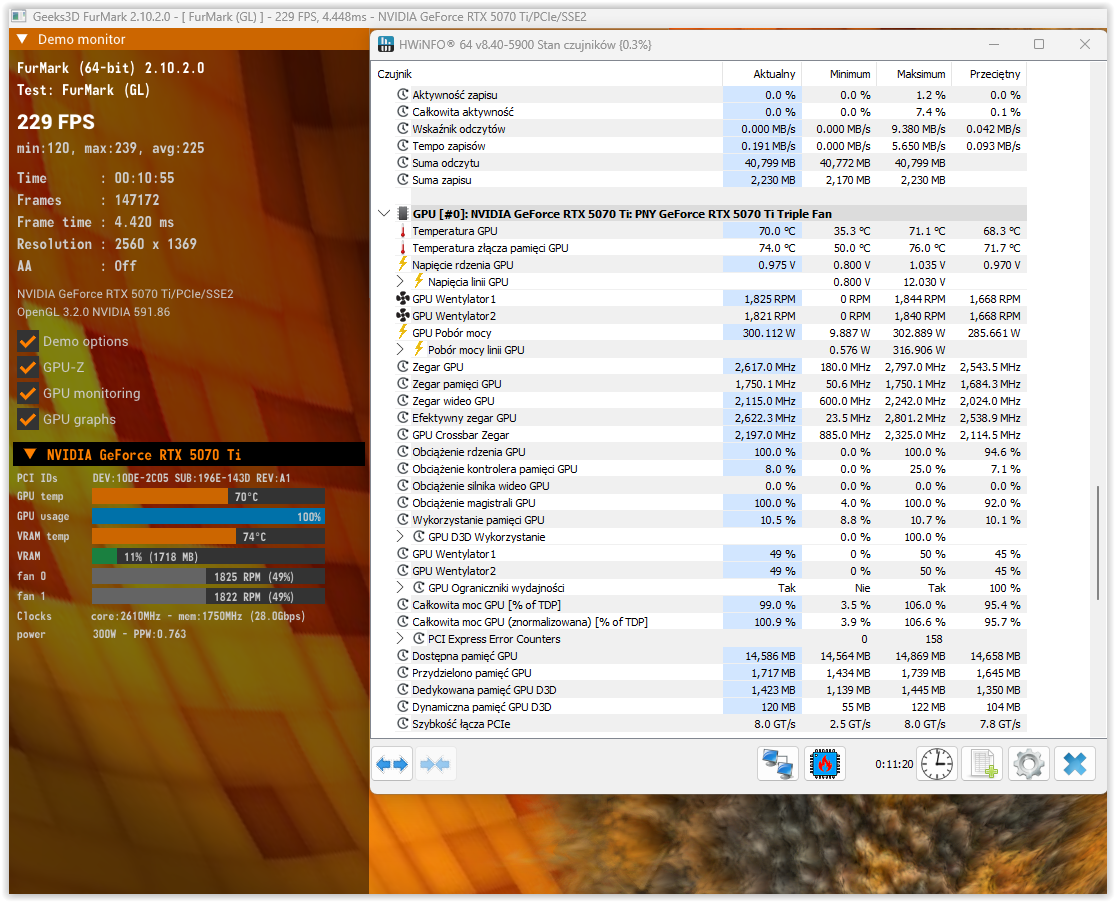Expand the Napięcia linii GPU row
This screenshot has height=902, width=1115.
pos(402,282)
